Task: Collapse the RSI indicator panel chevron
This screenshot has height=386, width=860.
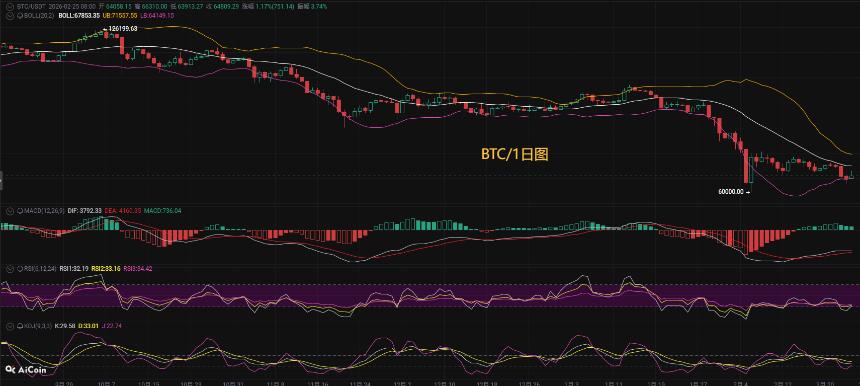Action: (10, 269)
